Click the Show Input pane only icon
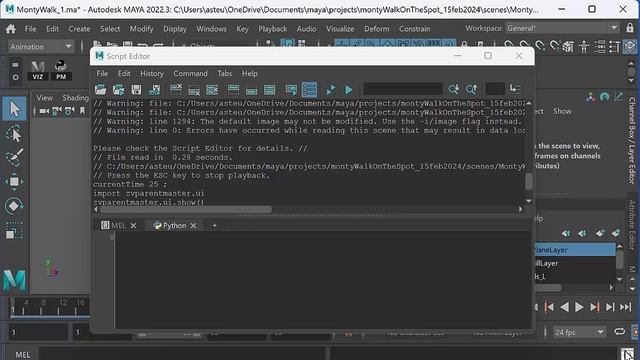The width and height of the screenshot is (640, 360). [251, 89]
